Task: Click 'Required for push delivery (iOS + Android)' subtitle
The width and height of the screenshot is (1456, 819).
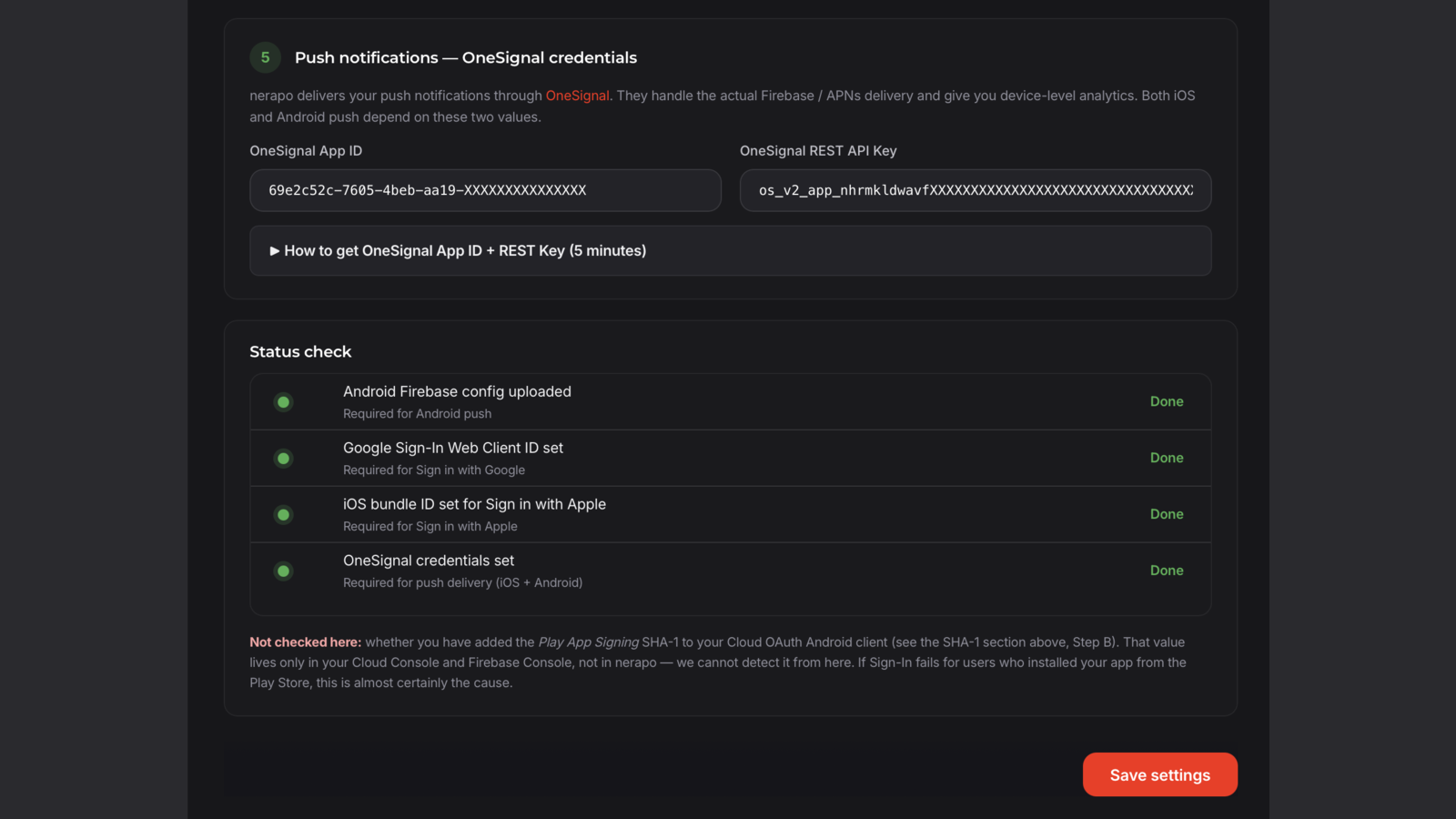Action: point(462,583)
